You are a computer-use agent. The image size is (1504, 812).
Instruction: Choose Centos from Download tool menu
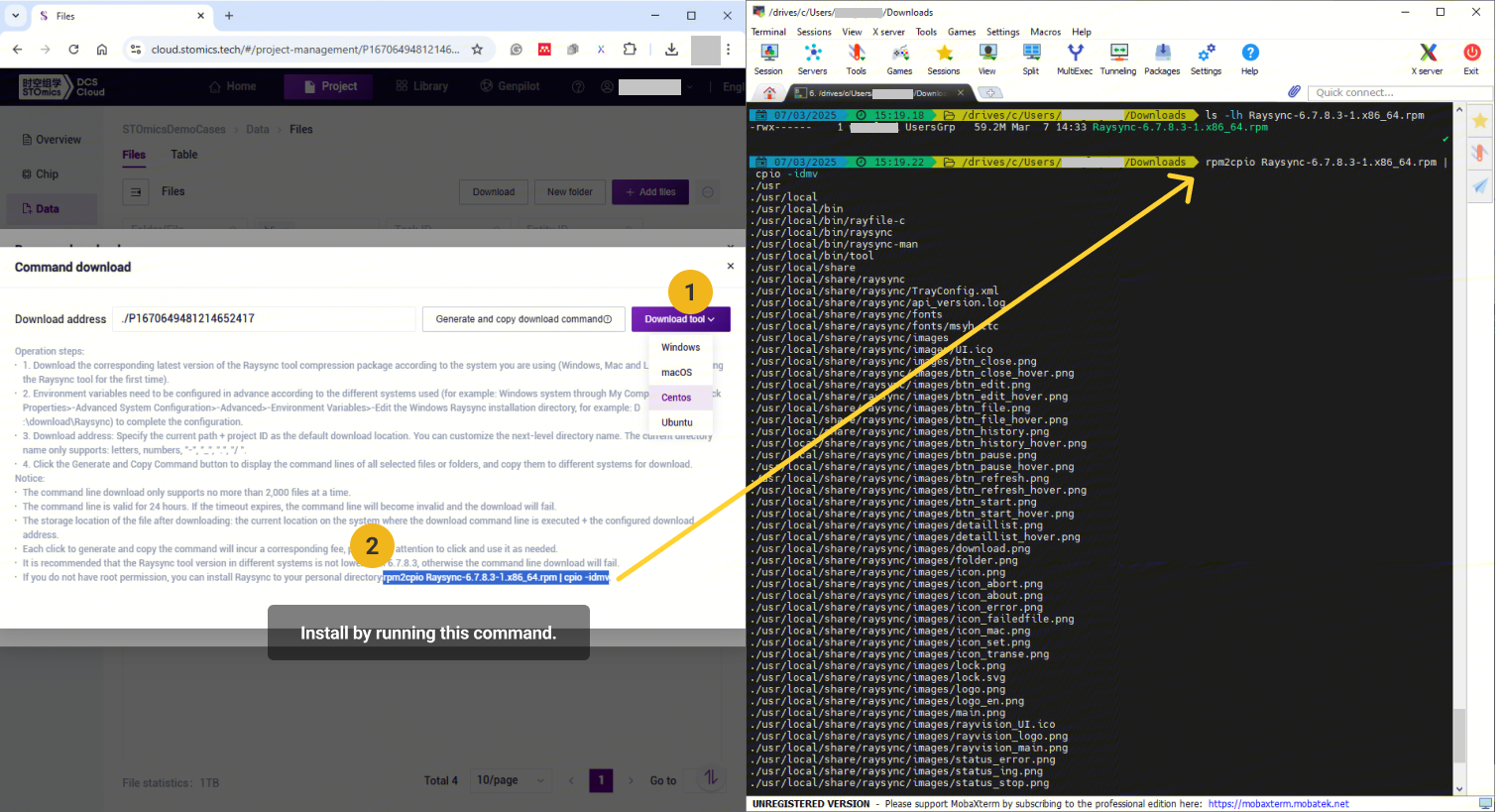click(680, 398)
